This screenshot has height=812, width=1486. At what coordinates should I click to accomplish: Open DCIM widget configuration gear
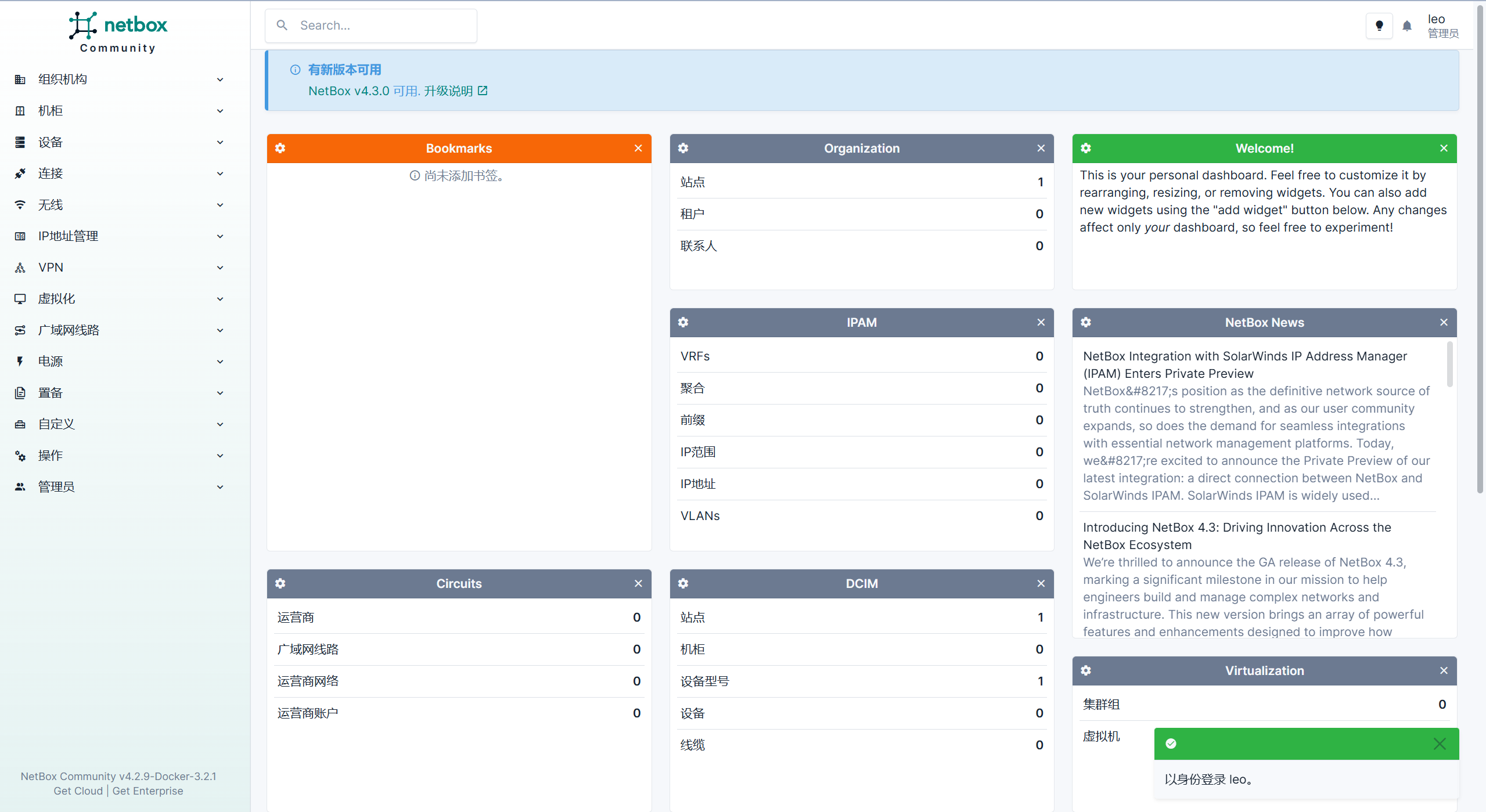pyautogui.click(x=683, y=583)
